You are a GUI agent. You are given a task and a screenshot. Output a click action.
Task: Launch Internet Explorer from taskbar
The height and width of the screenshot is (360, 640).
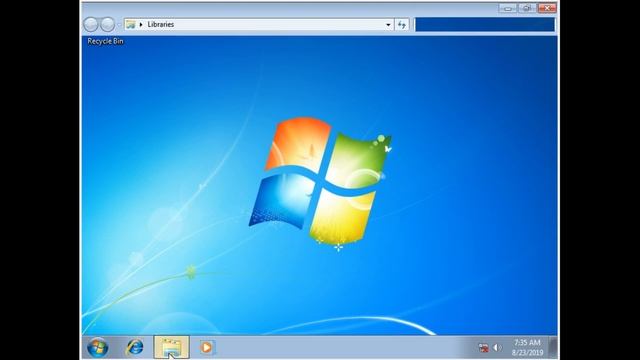[135, 347]
